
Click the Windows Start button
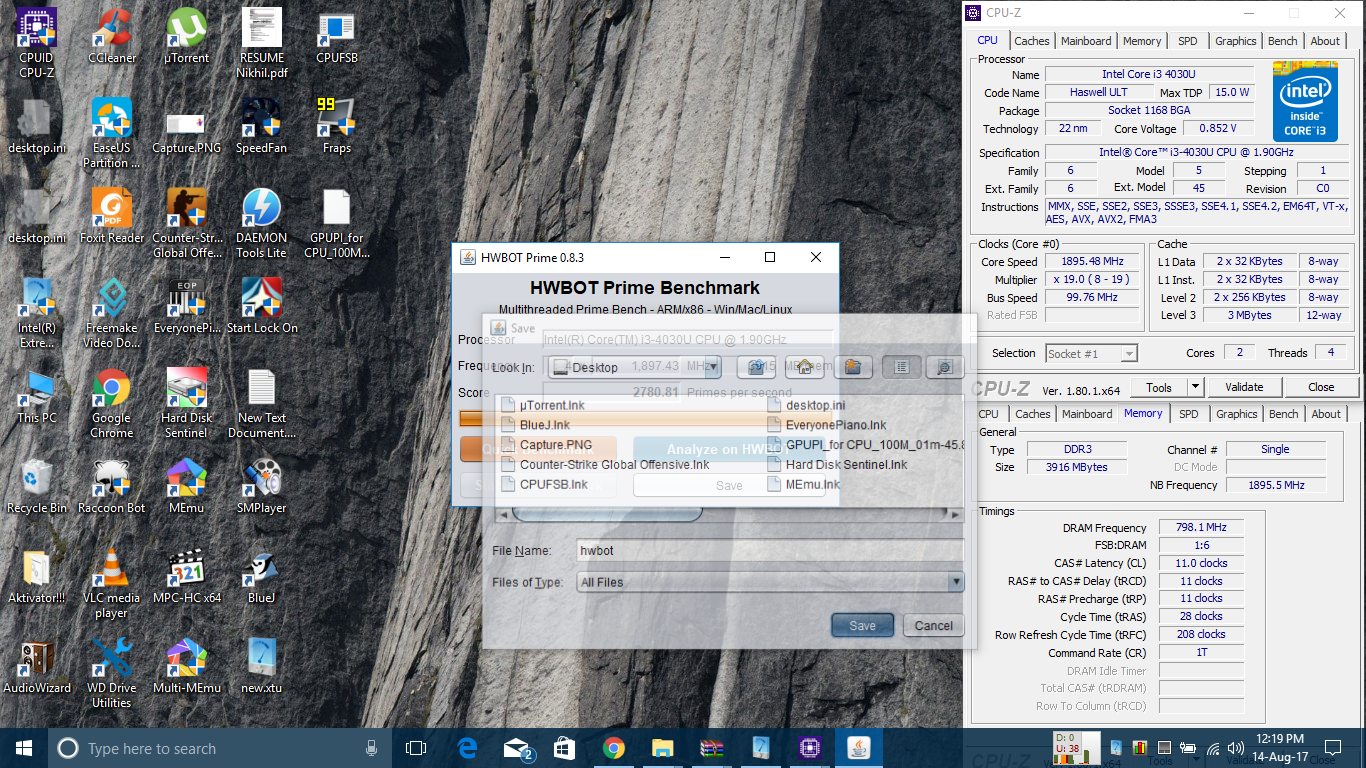[x=24, y=748]
